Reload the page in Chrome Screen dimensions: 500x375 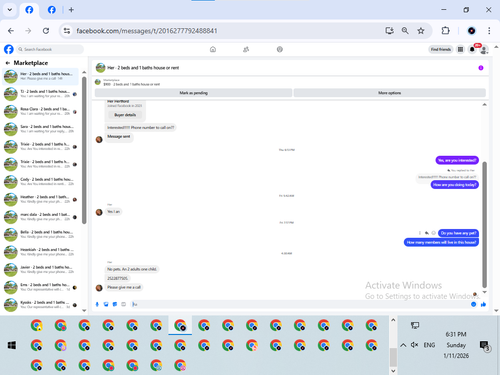pyautogui.click(x=46, y=31)
